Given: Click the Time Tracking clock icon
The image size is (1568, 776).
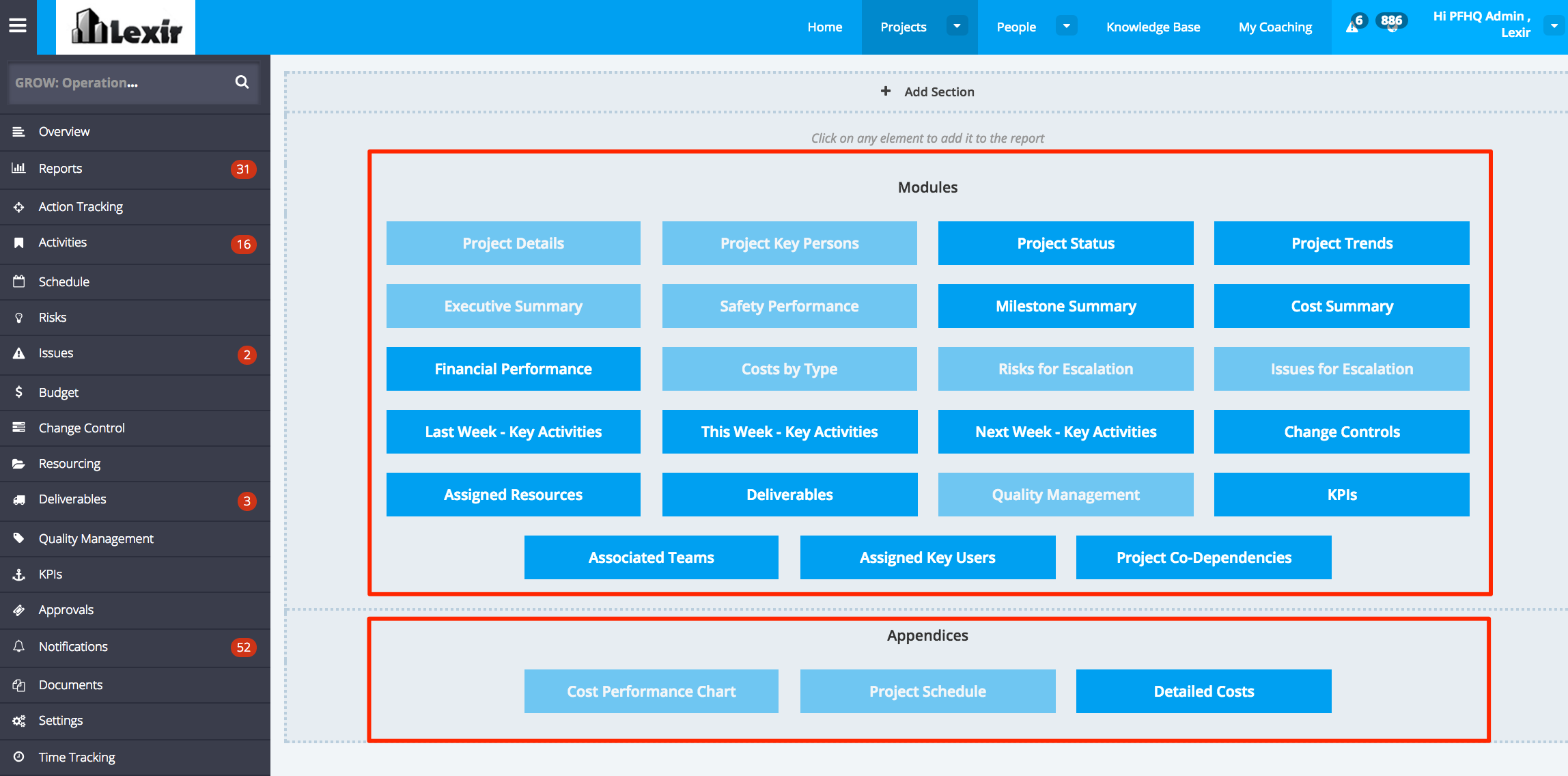Looking at the screenshot, I should click(x=18, y=757).
